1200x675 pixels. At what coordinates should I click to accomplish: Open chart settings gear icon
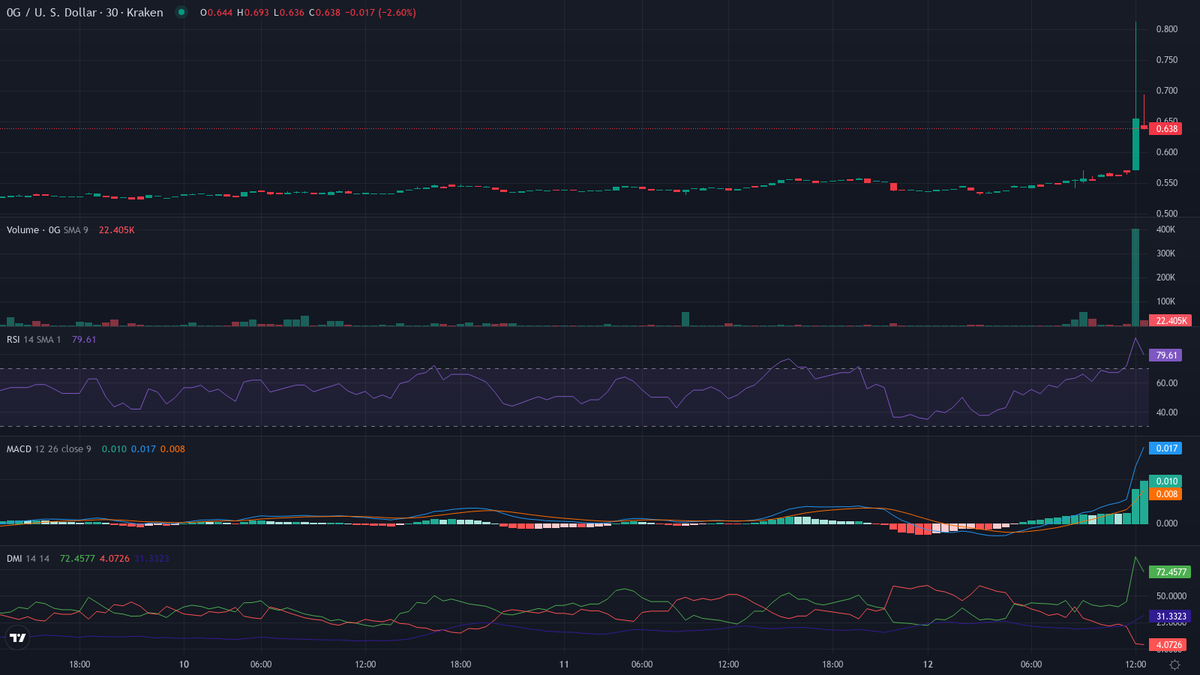pyautogui.click(x=1173, y=664)
